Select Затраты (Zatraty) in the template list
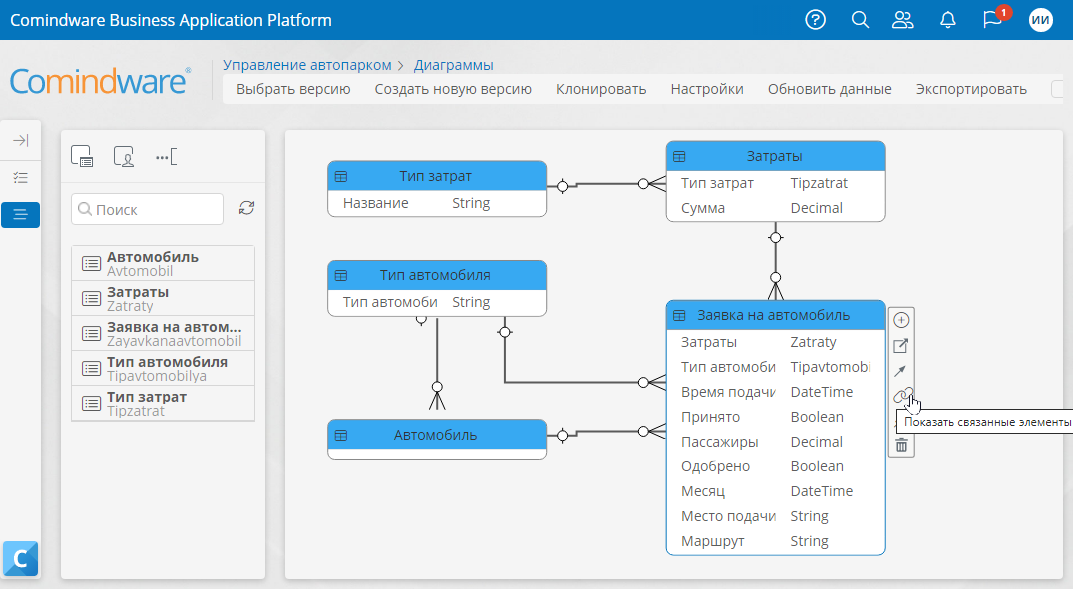This screenshot has height=589, width=1073. 163,298
